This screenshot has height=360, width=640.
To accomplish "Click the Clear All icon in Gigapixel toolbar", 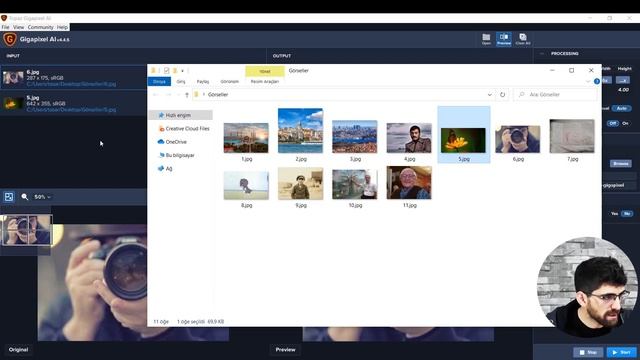I will coord(523,39).
